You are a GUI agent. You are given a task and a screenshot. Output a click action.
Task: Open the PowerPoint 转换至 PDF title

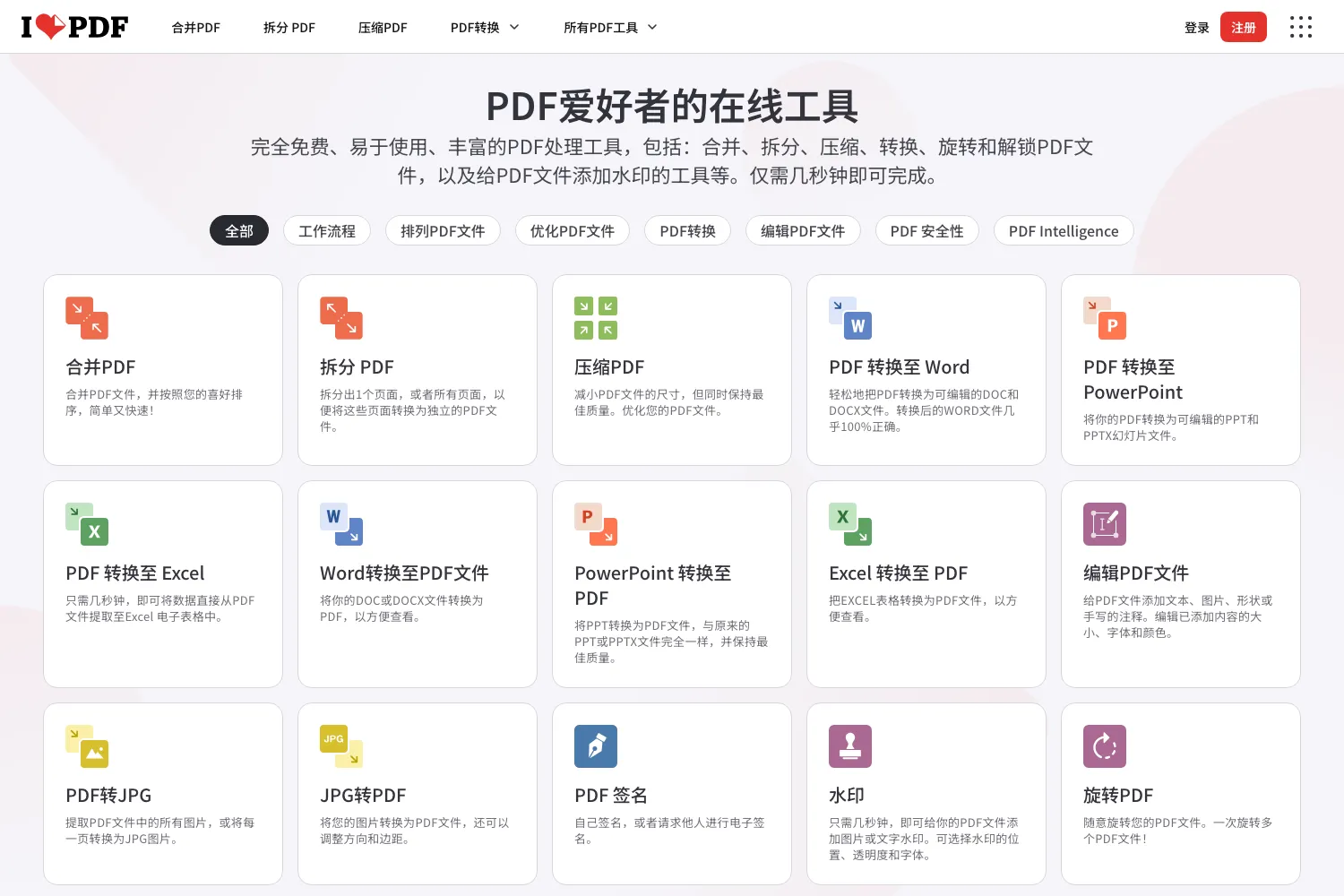[653, 586]
